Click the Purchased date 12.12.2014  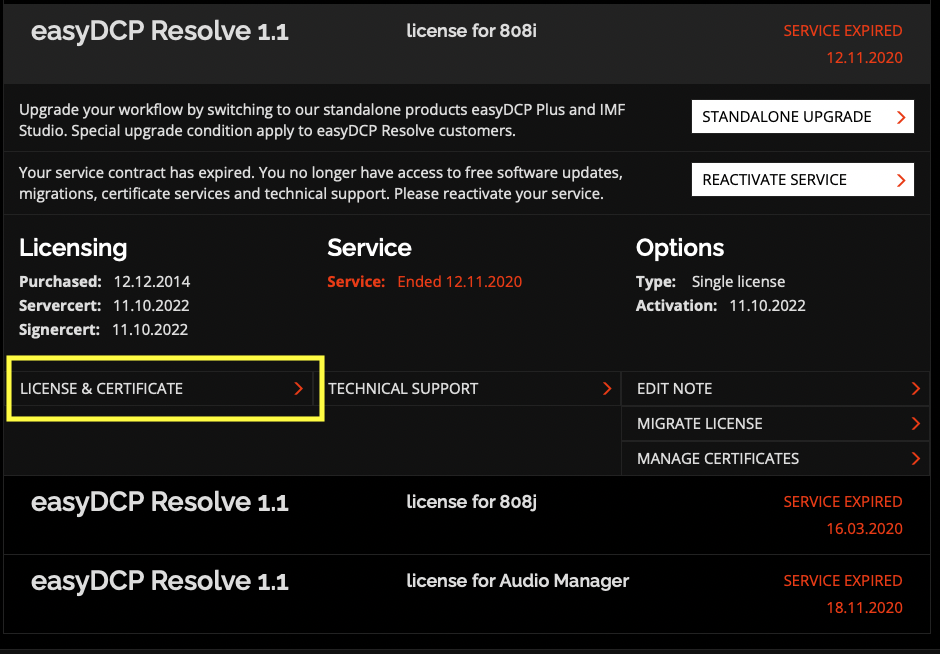coord(152,282)
